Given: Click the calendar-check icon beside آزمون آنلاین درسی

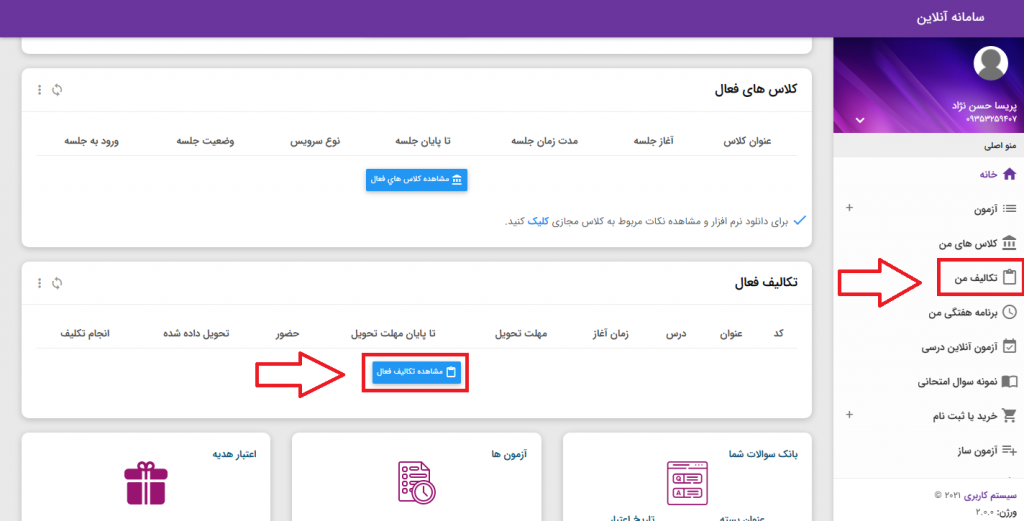Looking at the screenshot, I should coord(1009,347).
